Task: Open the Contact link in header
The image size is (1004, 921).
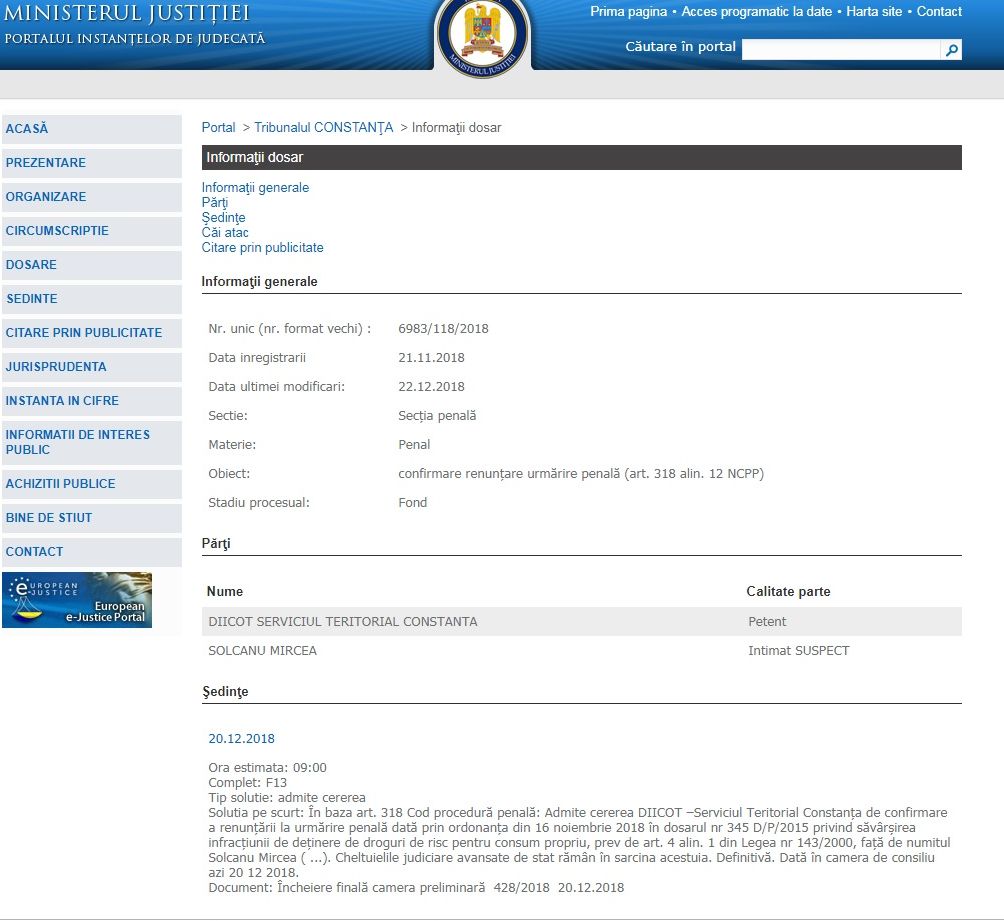Action: point(939,12)
